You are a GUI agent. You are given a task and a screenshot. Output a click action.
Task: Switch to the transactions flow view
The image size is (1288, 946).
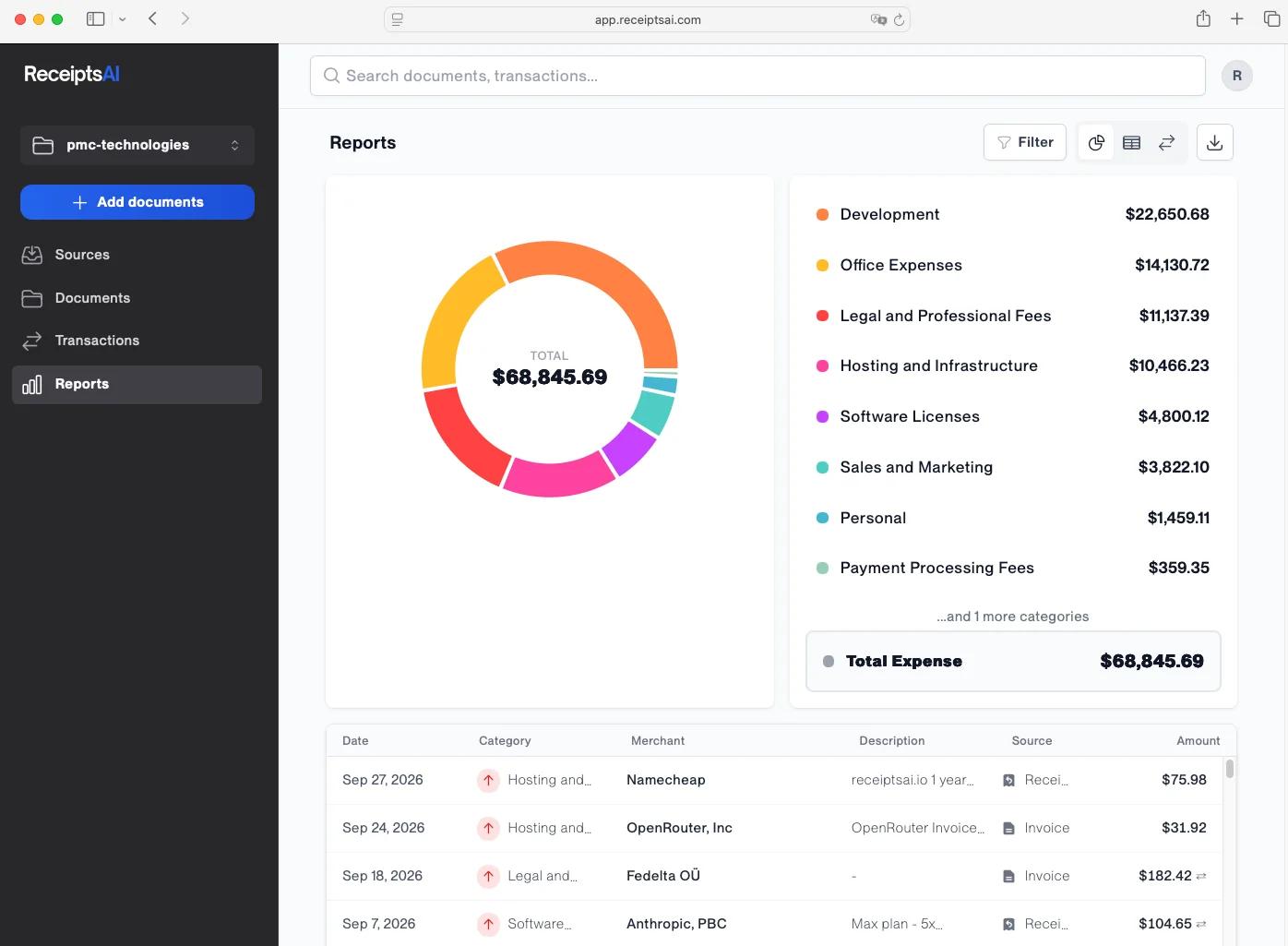pos(1167,142)
